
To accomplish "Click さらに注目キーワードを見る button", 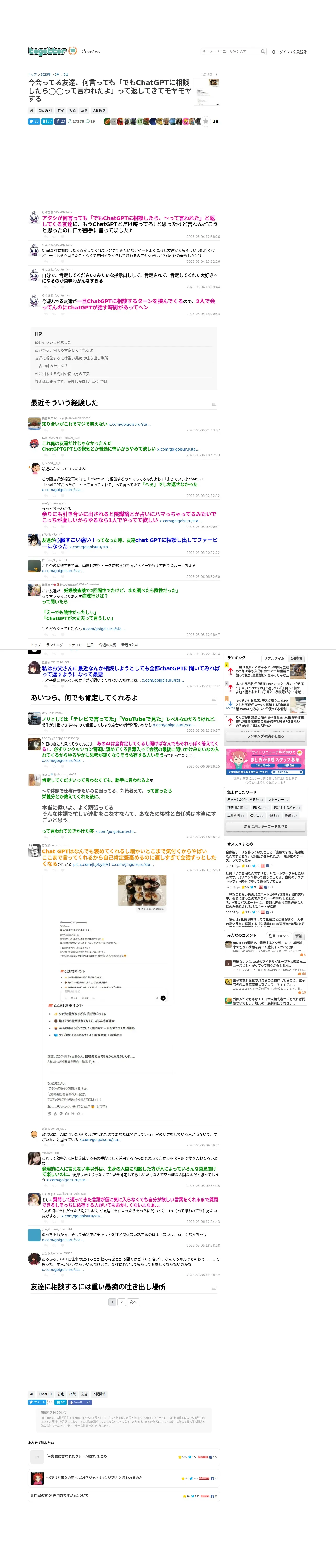I will pos(265,826).
